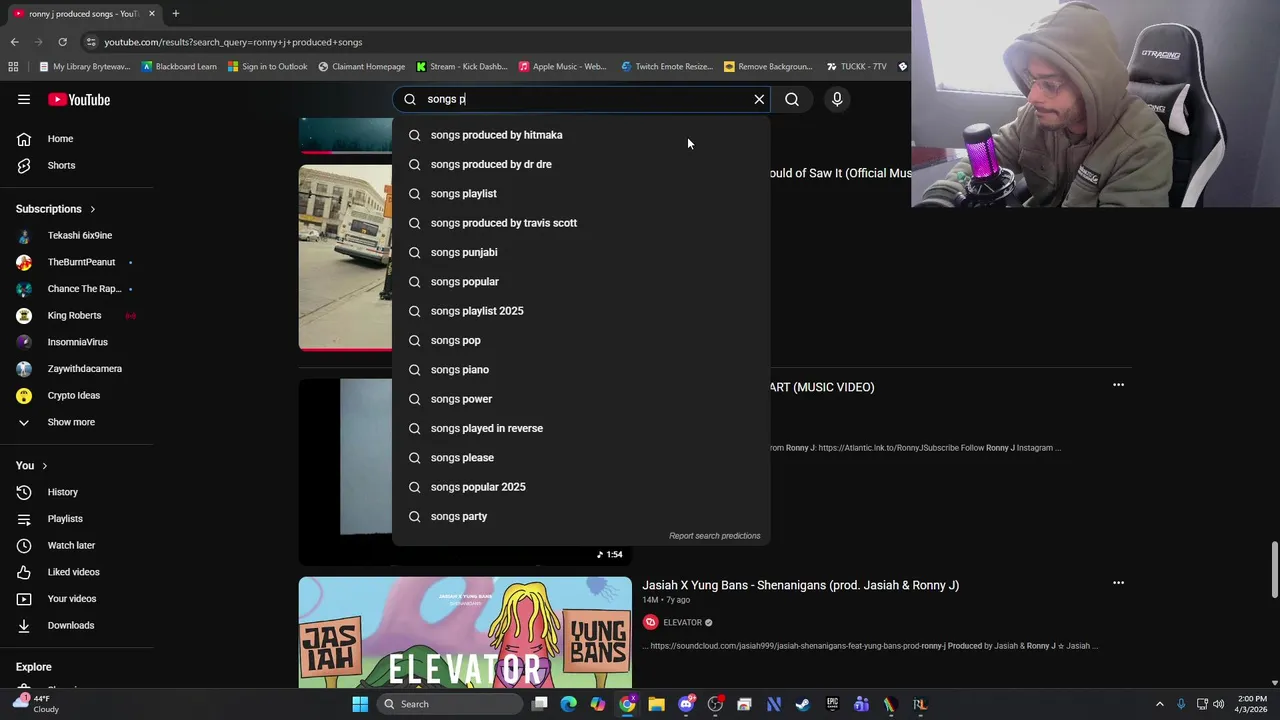
Task: Select suggestion songs party
Action: point(581,516)
